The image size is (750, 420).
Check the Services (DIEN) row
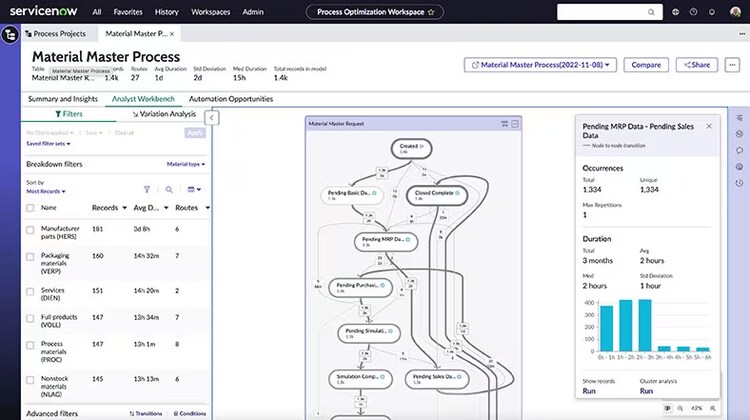[30, 291]
